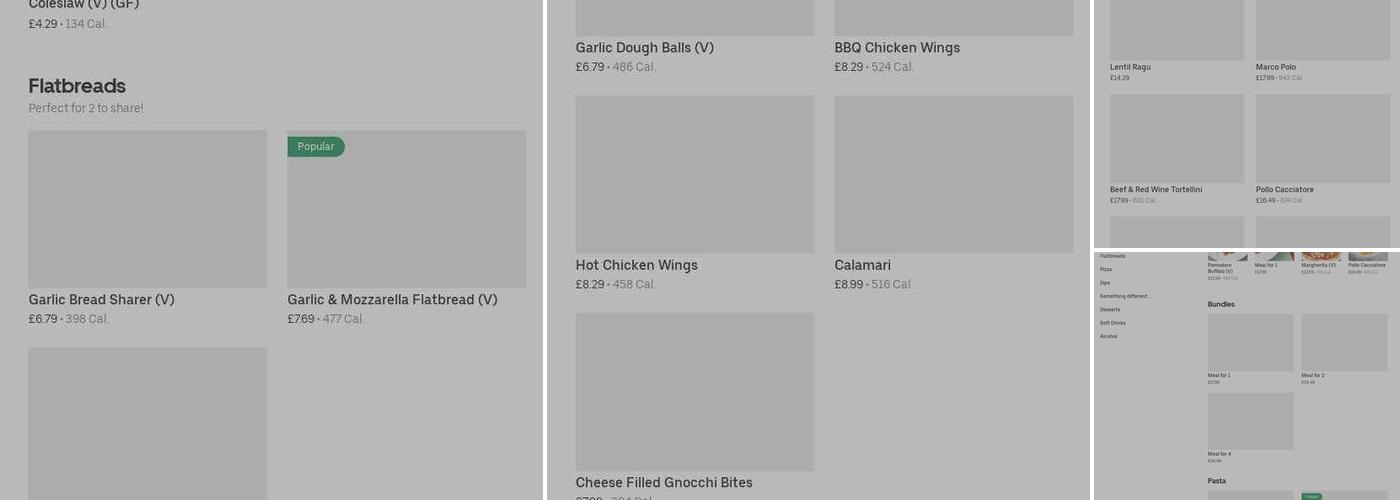Viewport: 1400px width, 500px height.
Task: Select Garlic & Mozzarella Flatbread (V) title
Action: 392,300
